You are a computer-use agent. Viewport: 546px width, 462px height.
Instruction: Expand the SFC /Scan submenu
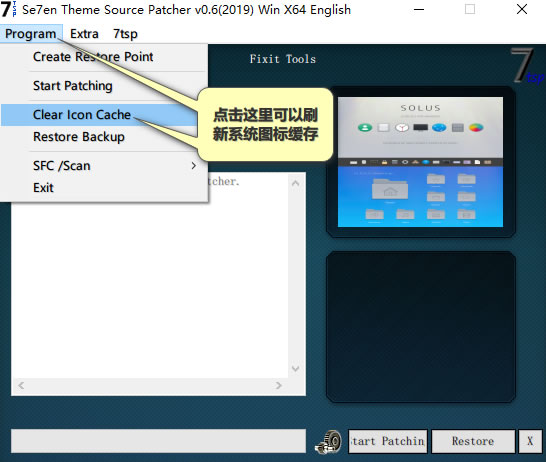[104, 166]
